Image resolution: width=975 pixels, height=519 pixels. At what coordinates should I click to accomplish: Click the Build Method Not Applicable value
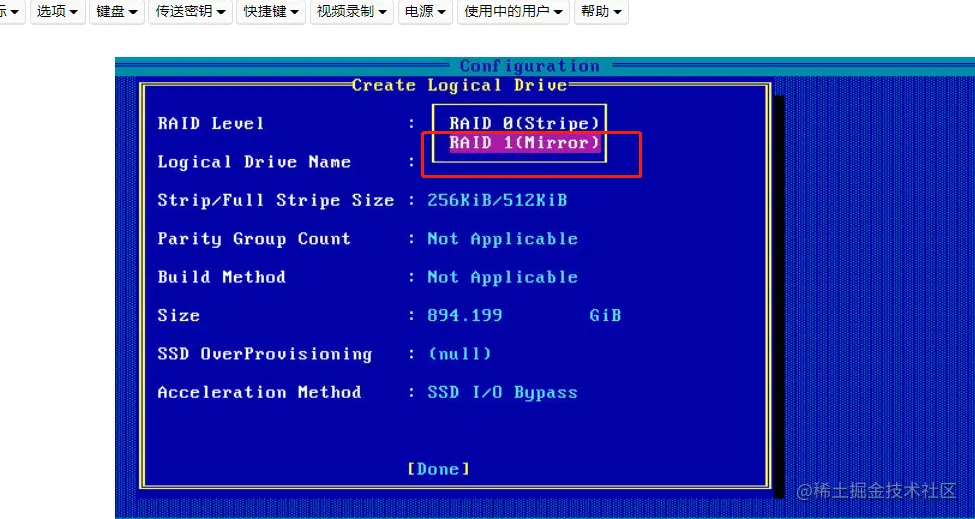point(502,277)
